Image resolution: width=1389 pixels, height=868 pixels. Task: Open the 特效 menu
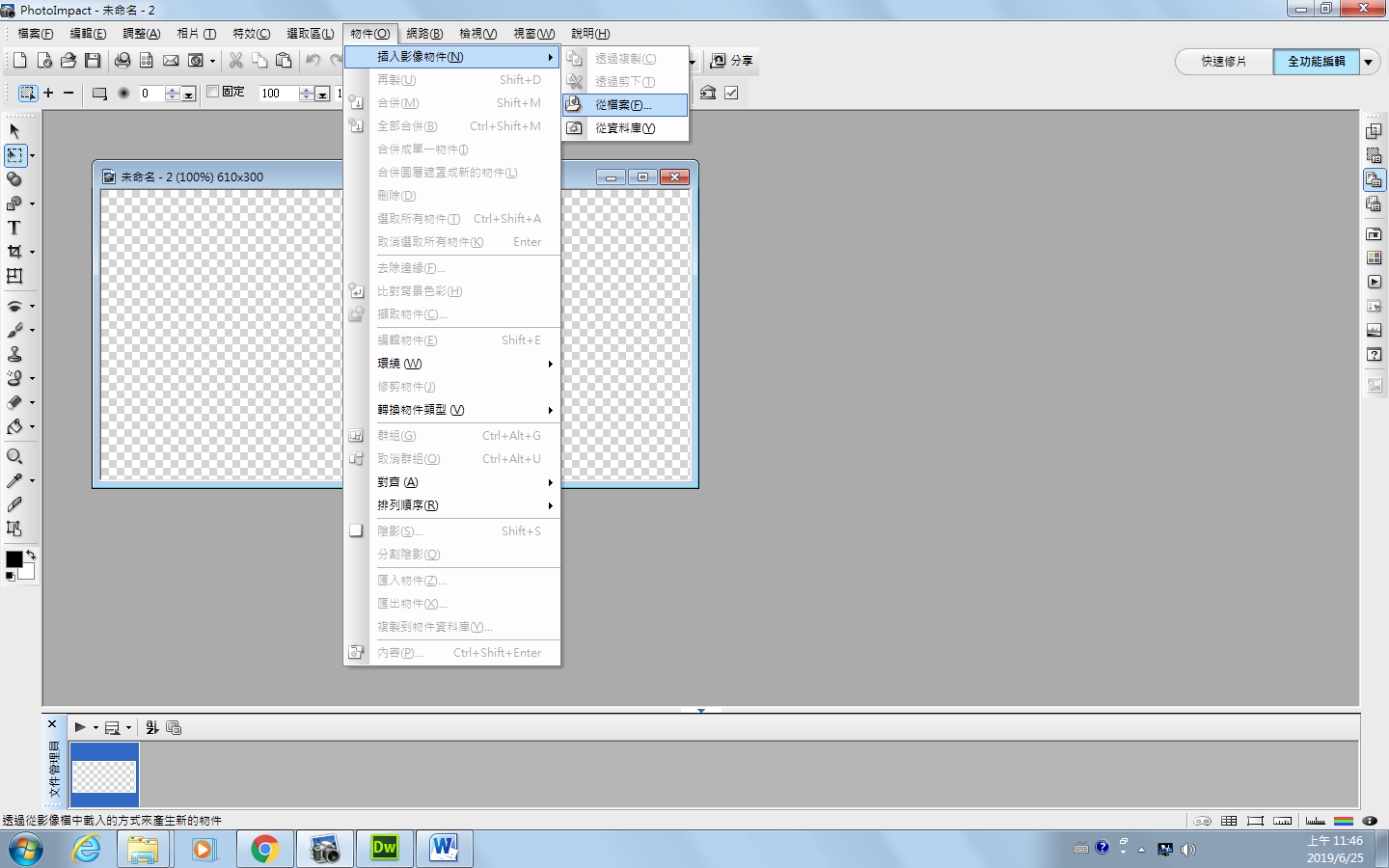[x=251, y=34]
